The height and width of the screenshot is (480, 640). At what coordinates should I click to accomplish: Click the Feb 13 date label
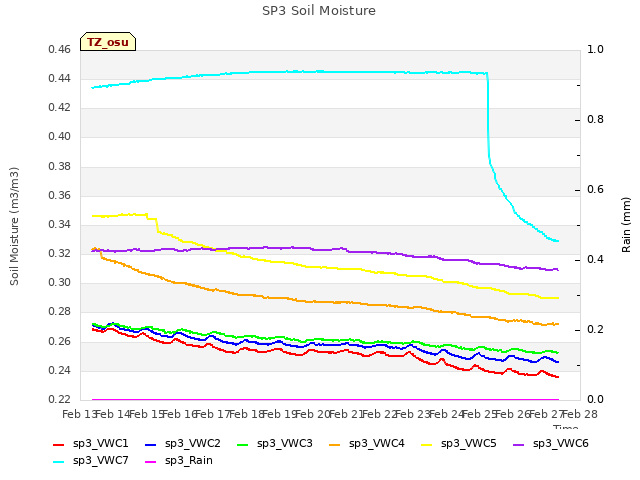80,415
